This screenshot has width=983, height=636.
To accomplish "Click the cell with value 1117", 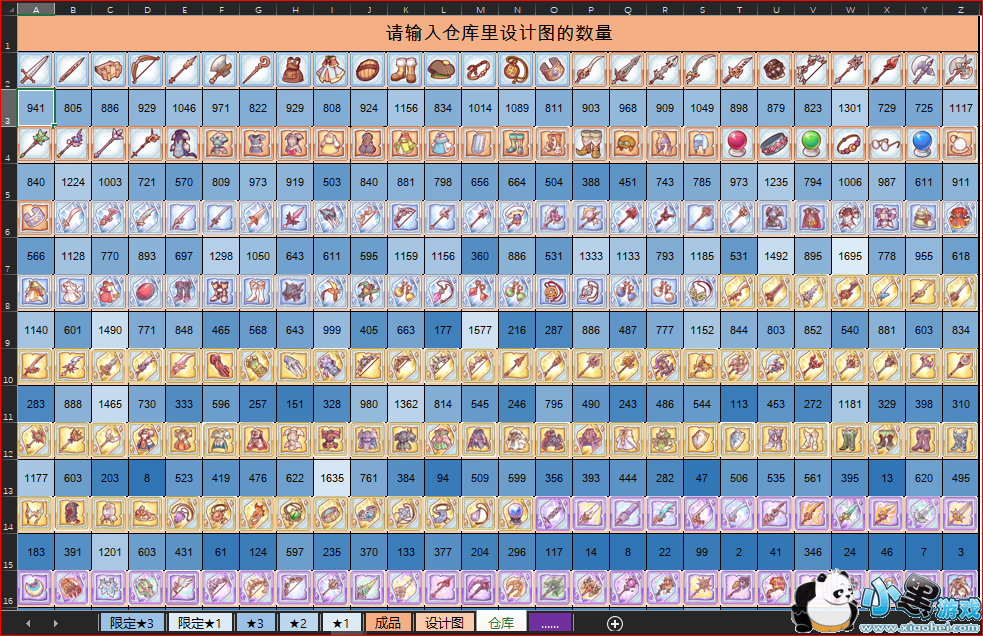I will click(x=960, y=108).
